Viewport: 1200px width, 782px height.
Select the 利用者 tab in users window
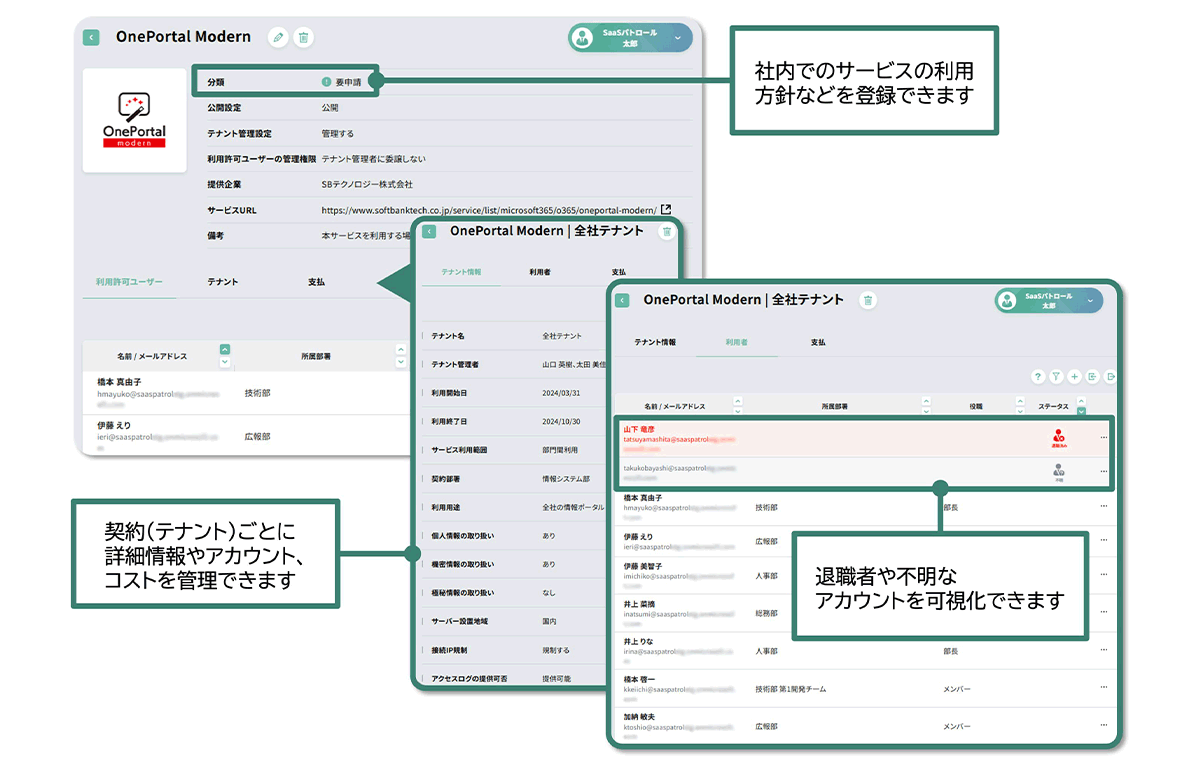tap(737, 342)
